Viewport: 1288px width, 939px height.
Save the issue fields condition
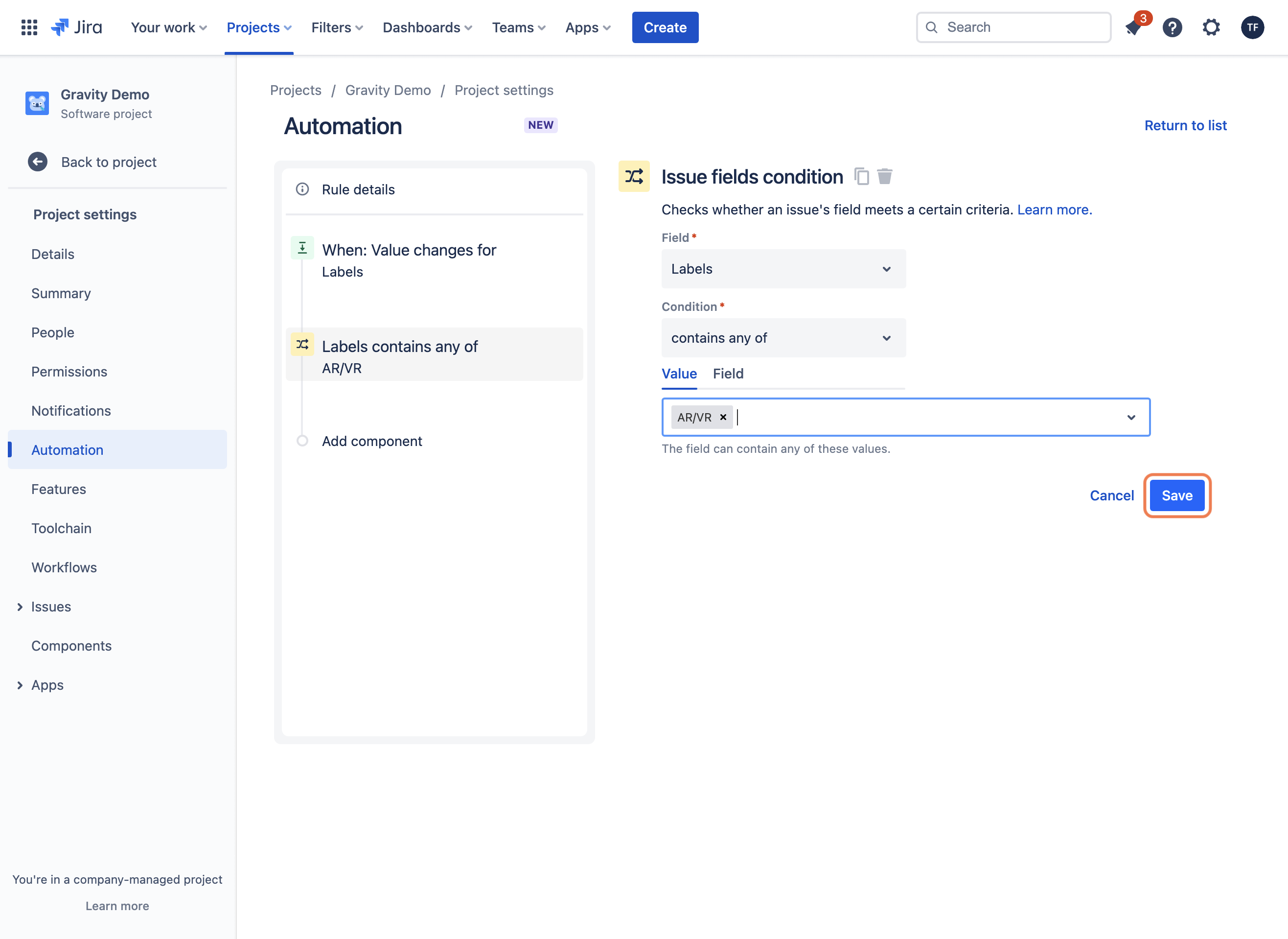[1176, 495]
